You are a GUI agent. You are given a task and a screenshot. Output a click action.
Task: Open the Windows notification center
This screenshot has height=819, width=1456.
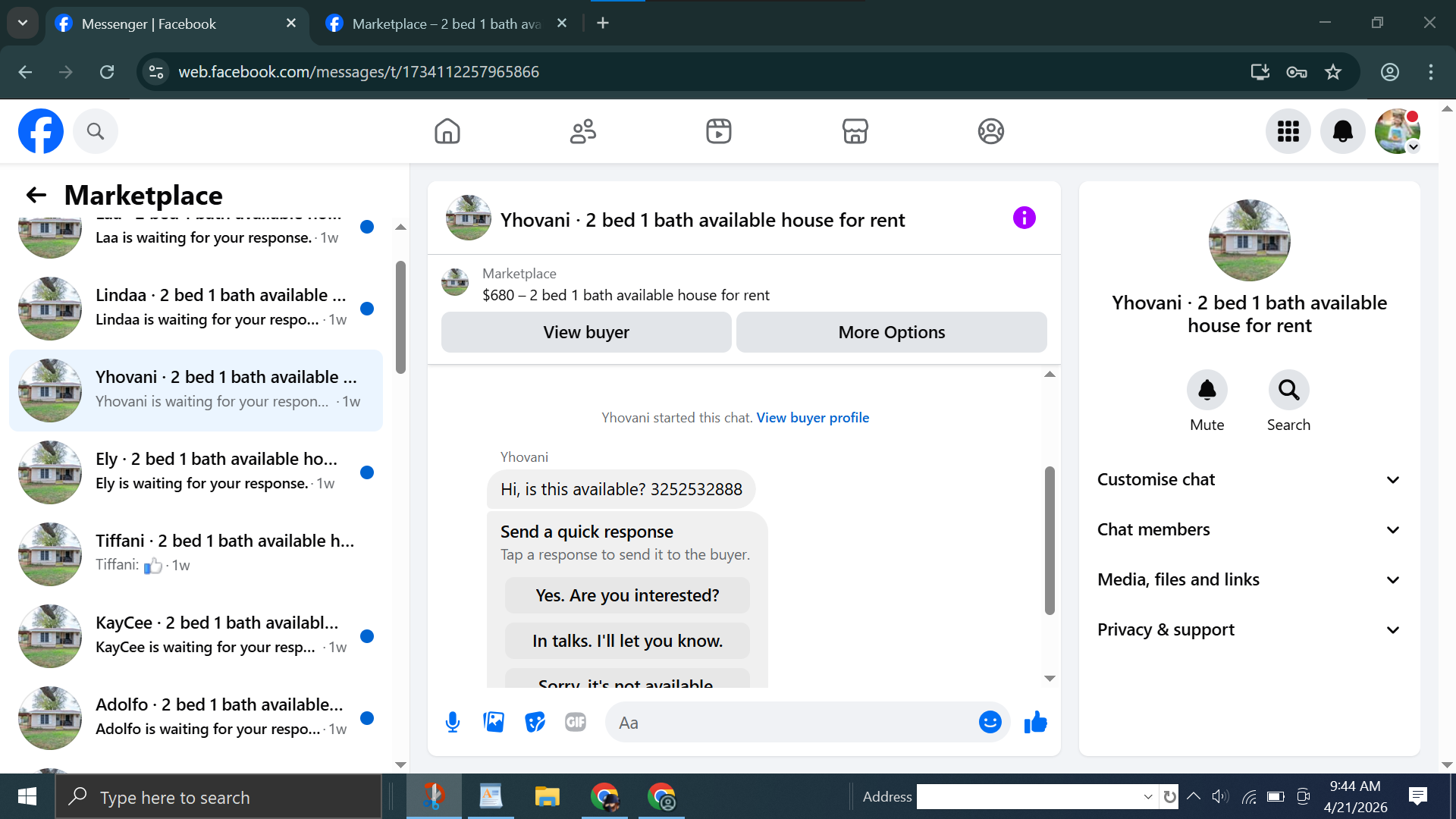[x=1417, y=796]
